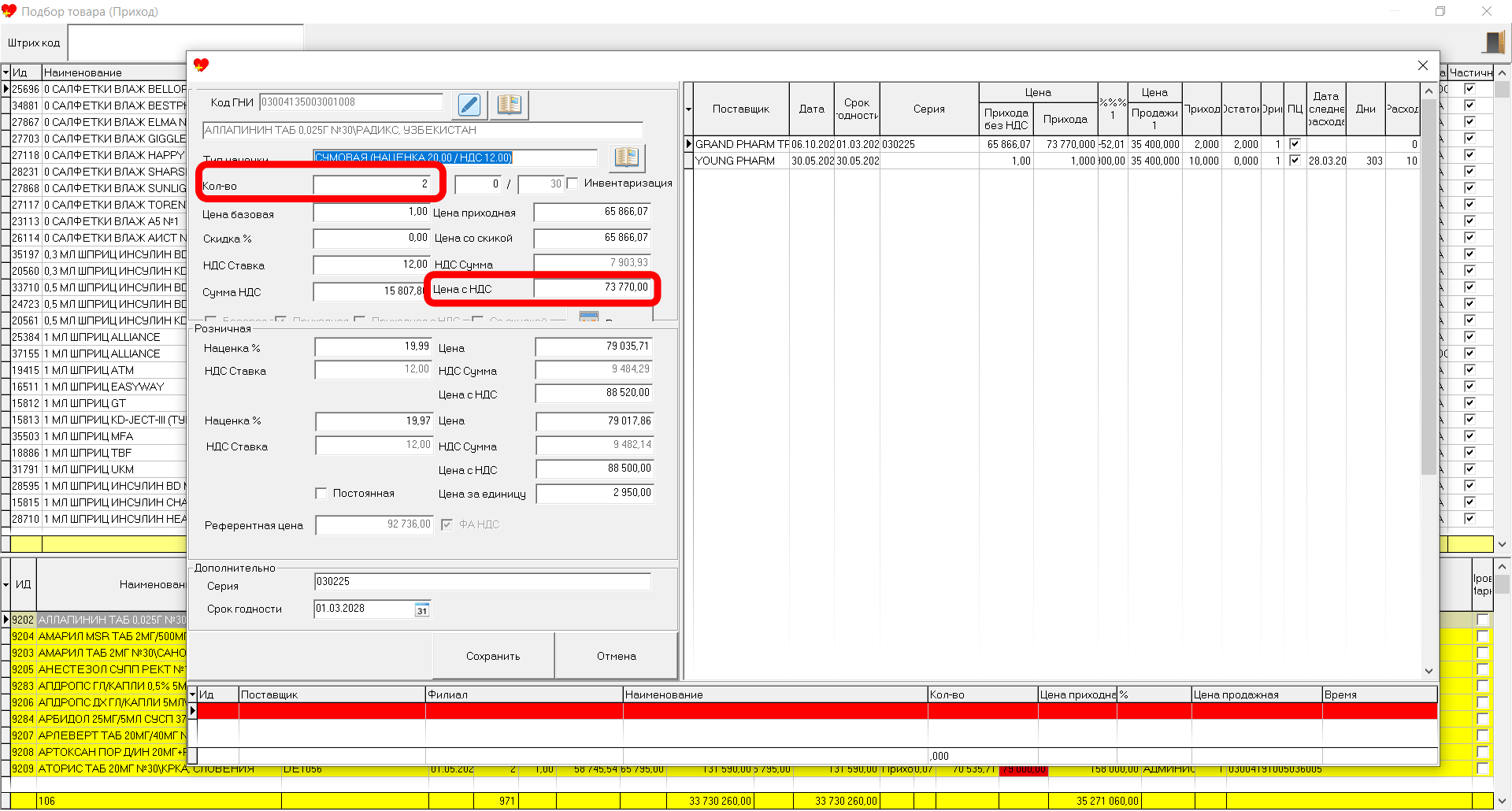1512x811 pixels.
Task: Toggle Частичн checkbox for row 34881
Action: [1469, 106]
